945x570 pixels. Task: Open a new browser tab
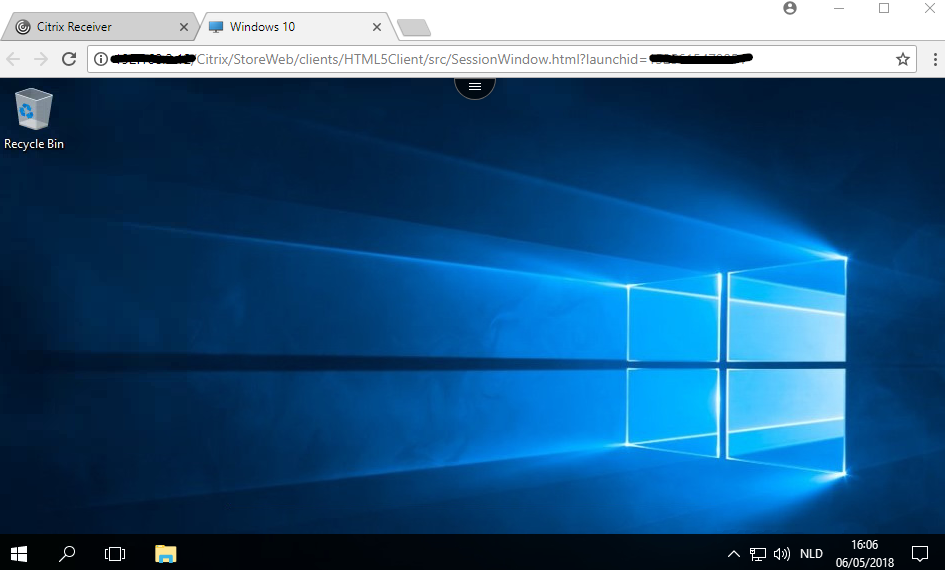pos(414,28)
